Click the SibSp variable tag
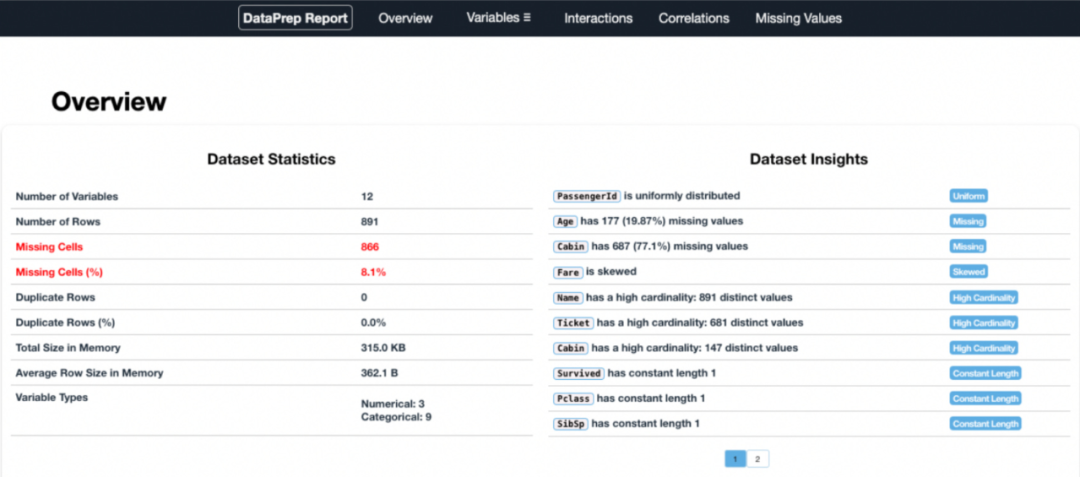The height and width of the screenshot is (477, 1080). click(571, 424)
